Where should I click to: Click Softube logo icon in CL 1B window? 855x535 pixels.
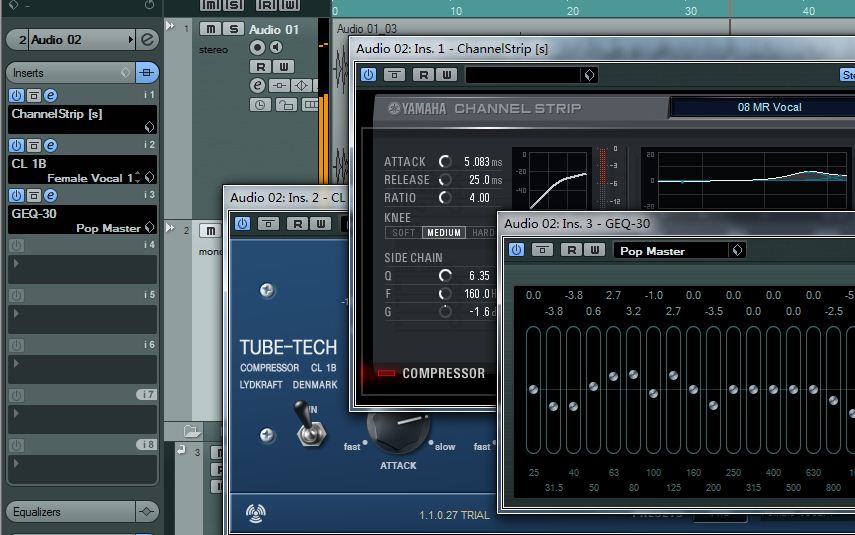coord(255,513)
